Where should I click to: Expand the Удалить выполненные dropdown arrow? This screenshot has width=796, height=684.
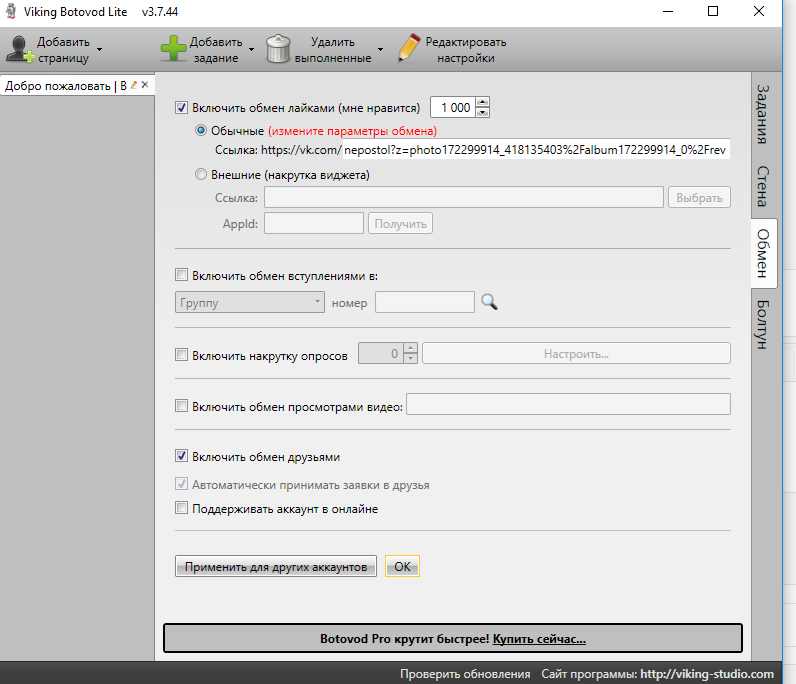pos(380,49)
